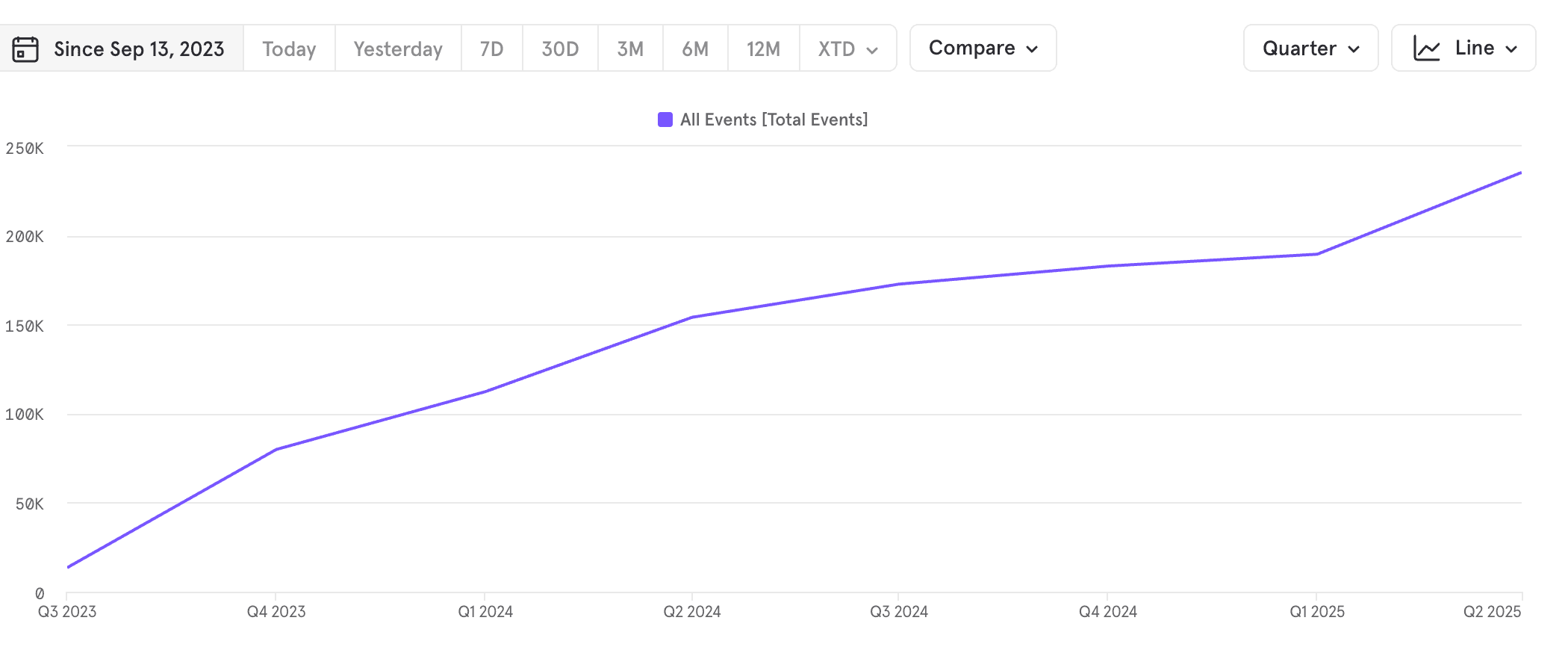Switch to the 30D time range
This screenshot has width=1568, height=650.
560,49
